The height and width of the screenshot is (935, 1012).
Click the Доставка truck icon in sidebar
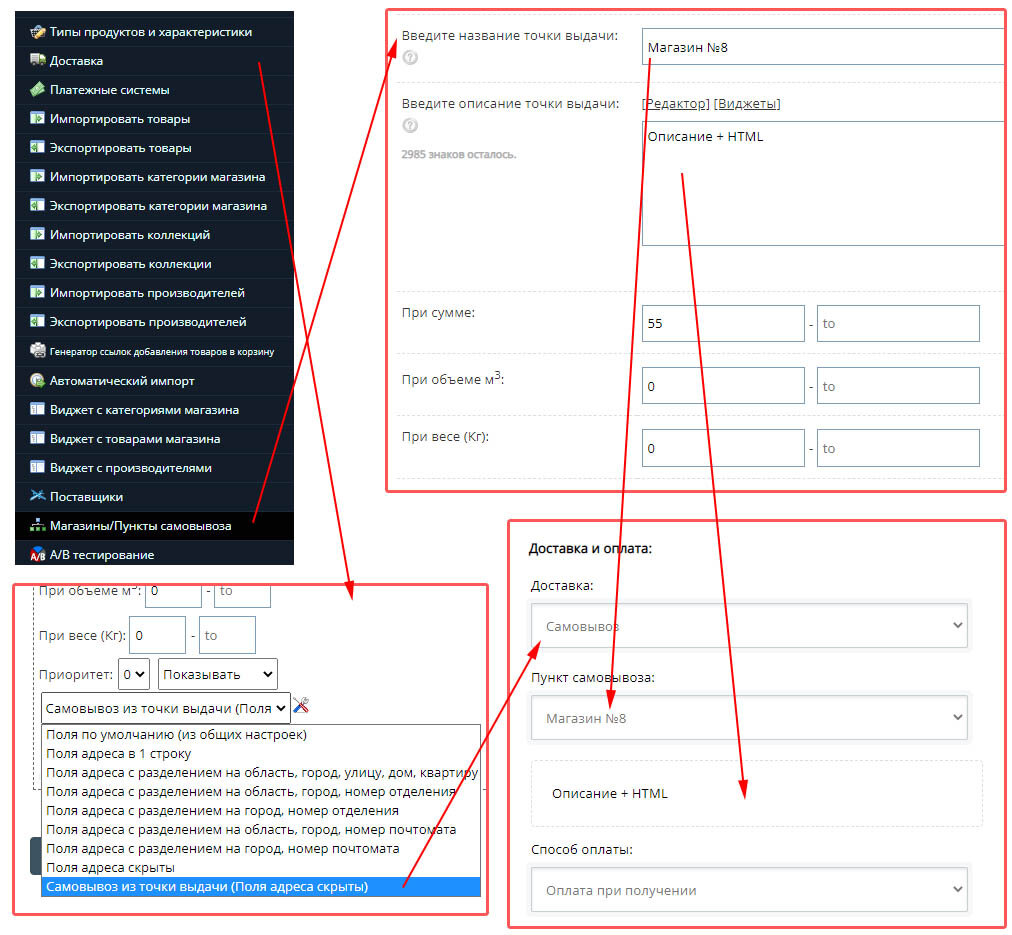pyautogui.click(x=37, y=61)
